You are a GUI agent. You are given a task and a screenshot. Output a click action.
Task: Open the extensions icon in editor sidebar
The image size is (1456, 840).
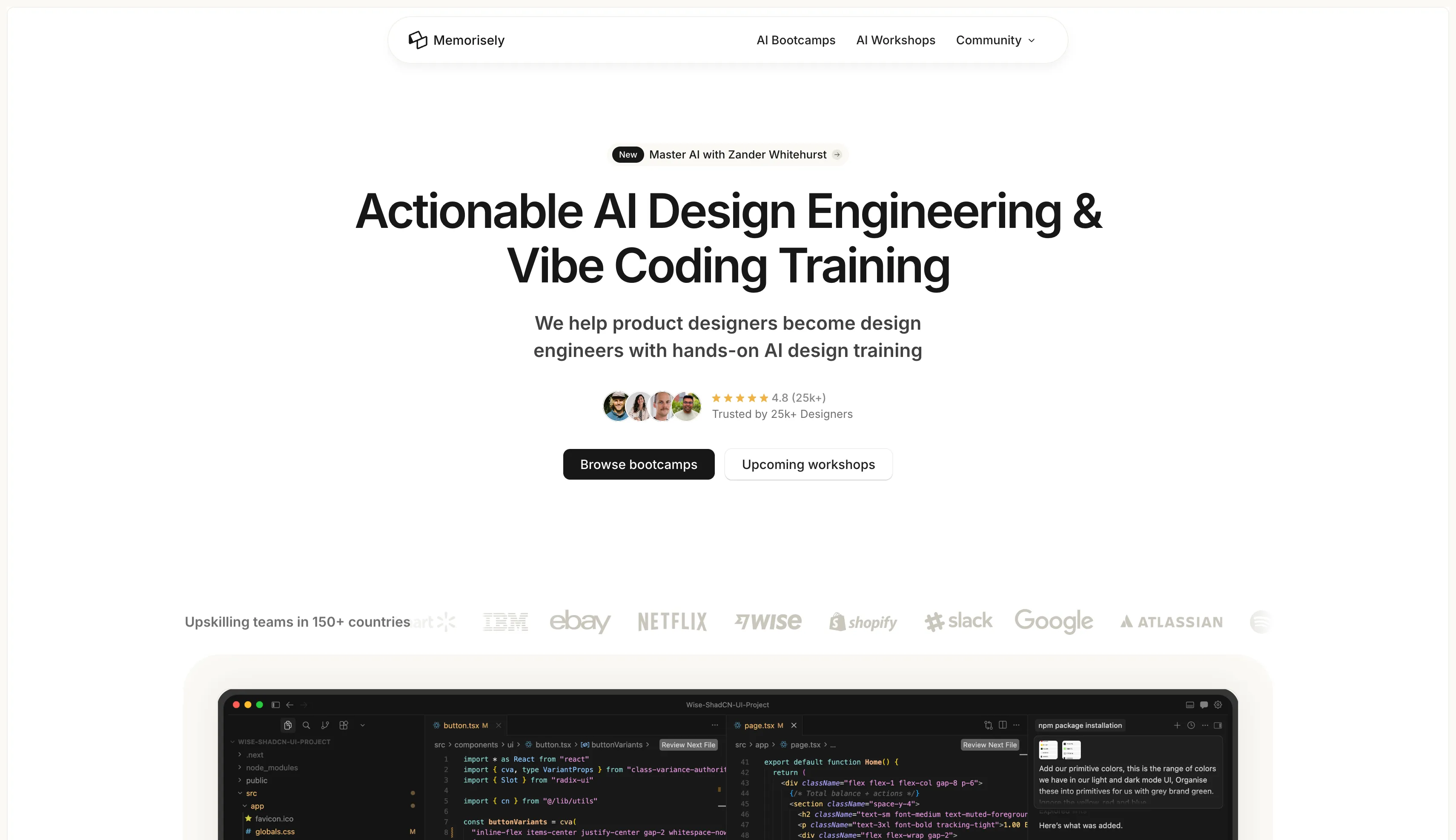click(344, 725)
